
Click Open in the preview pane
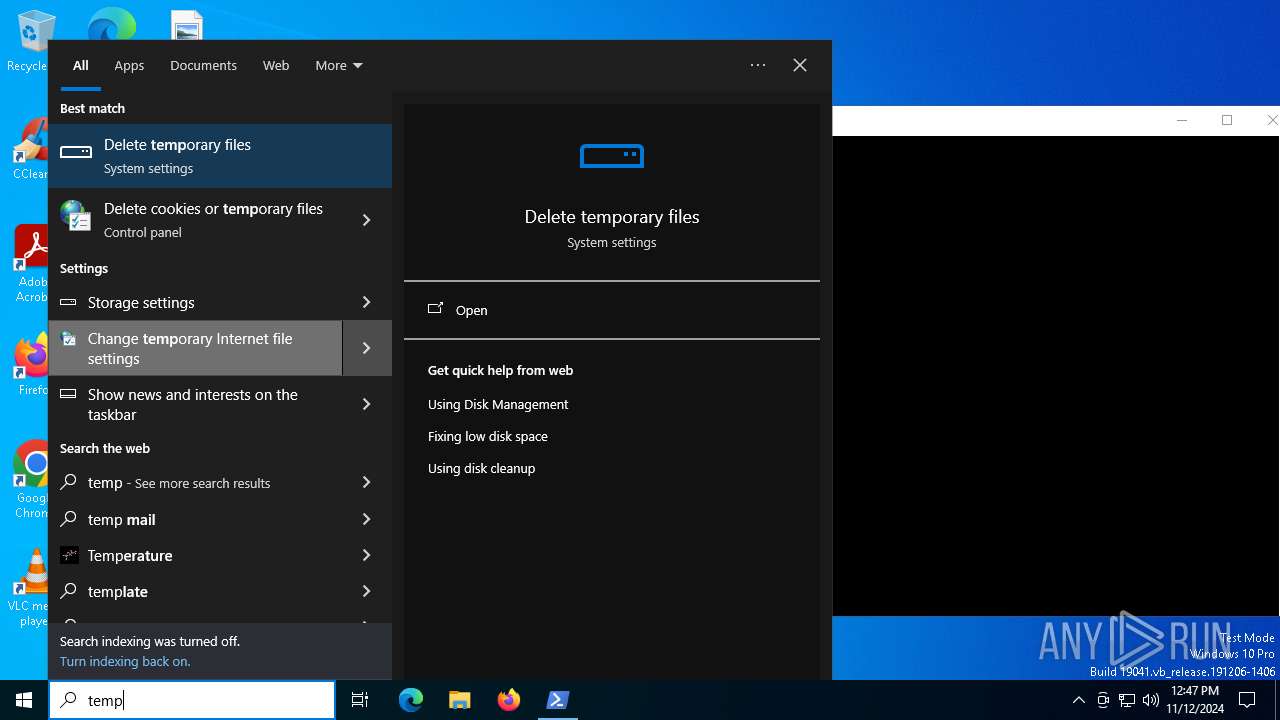pyautogui.click(x=612, y=310)
